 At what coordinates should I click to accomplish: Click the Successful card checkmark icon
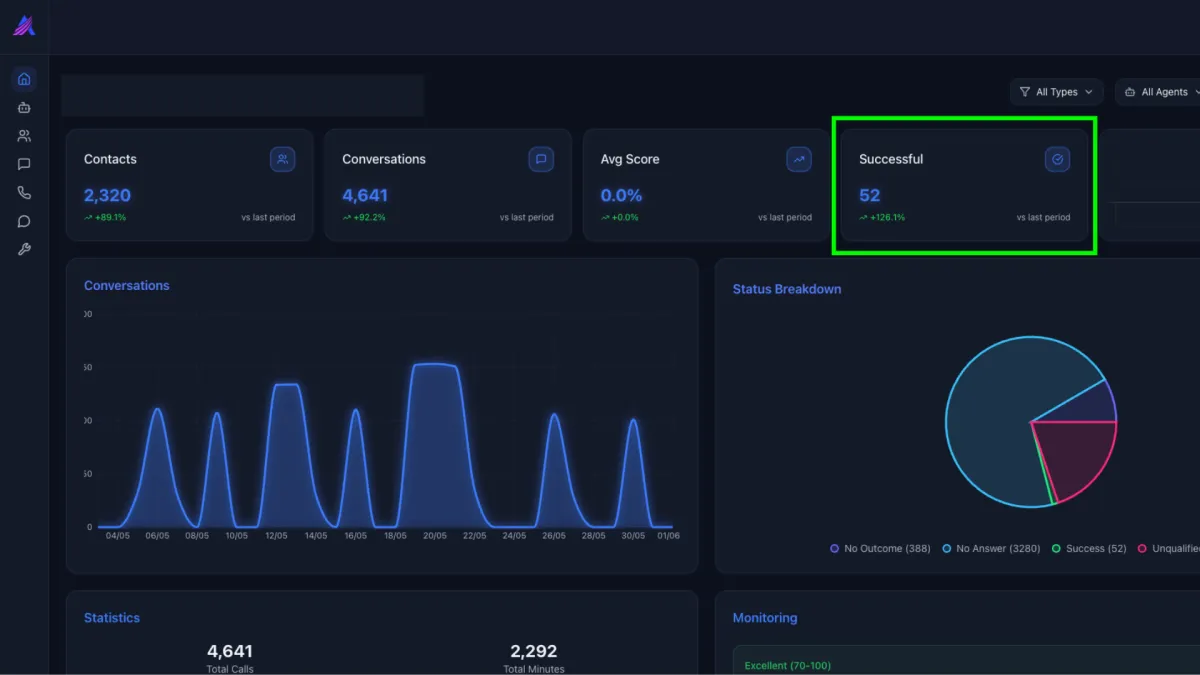coord(1057,159)
